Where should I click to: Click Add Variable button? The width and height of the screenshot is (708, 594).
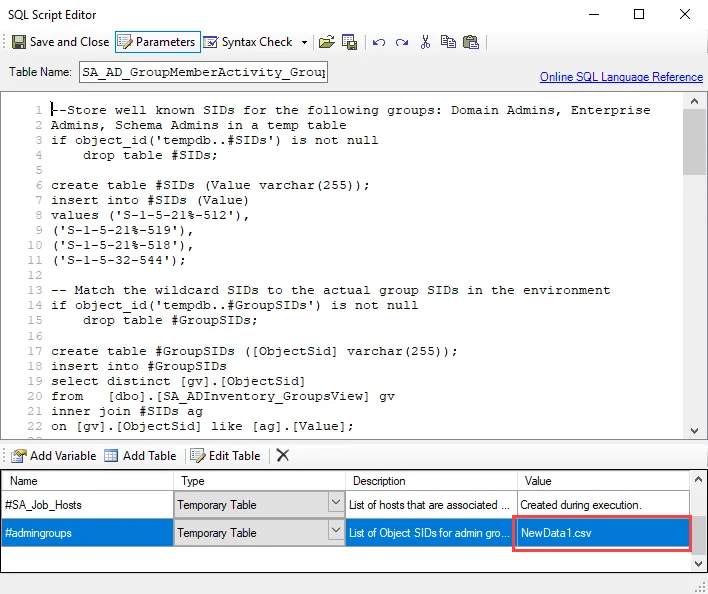click(54, 456)
